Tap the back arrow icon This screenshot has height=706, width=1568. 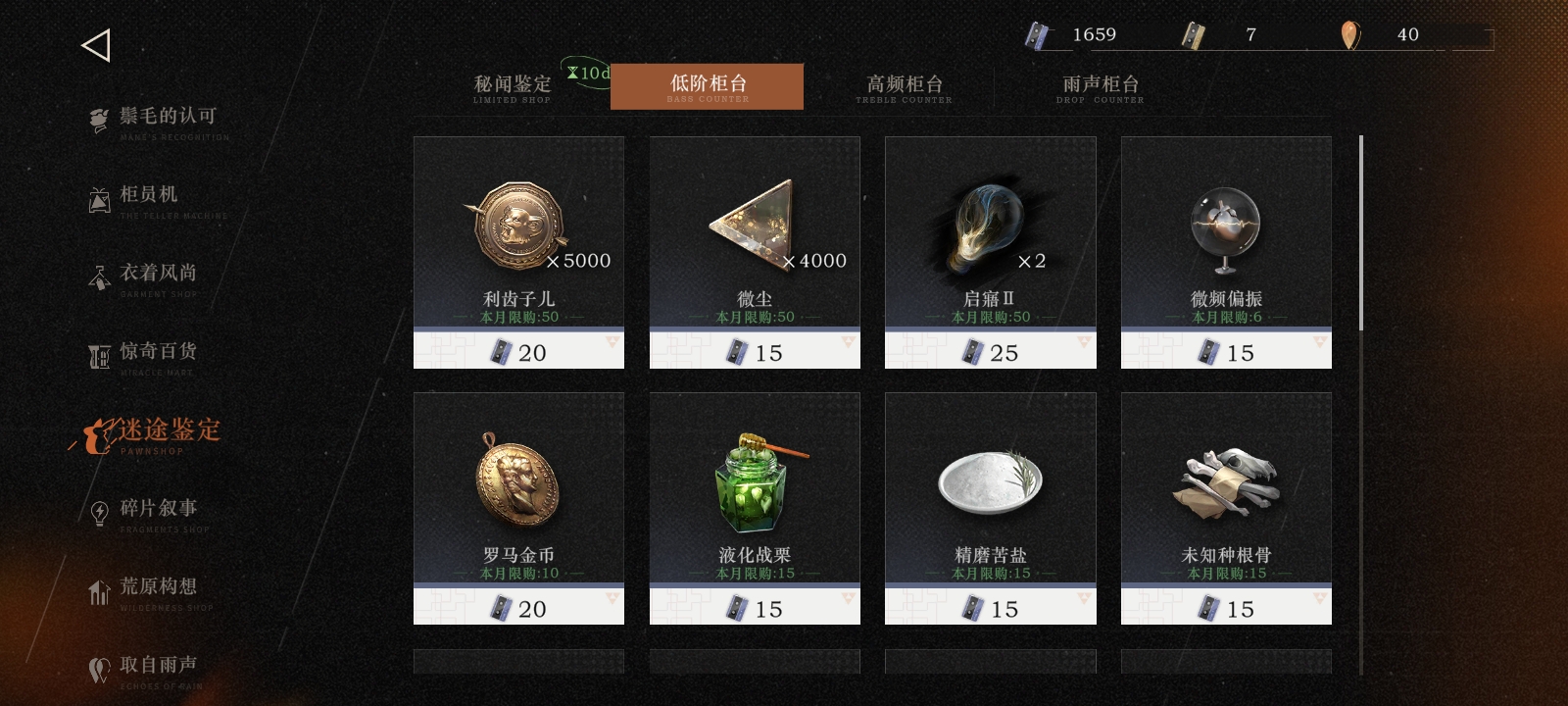tap(96, 45)
